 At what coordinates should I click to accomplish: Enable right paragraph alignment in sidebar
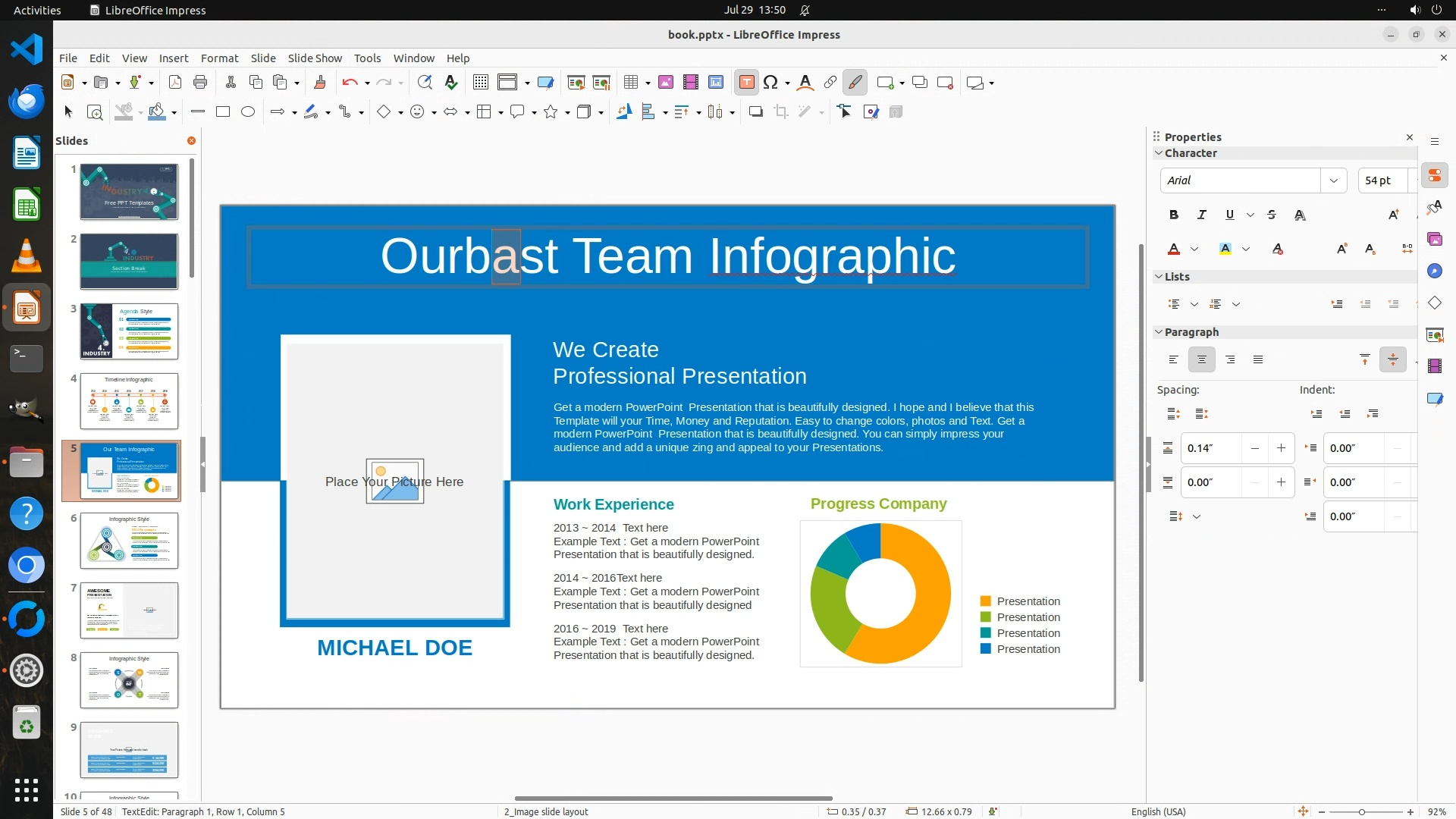coord(1230,360)
